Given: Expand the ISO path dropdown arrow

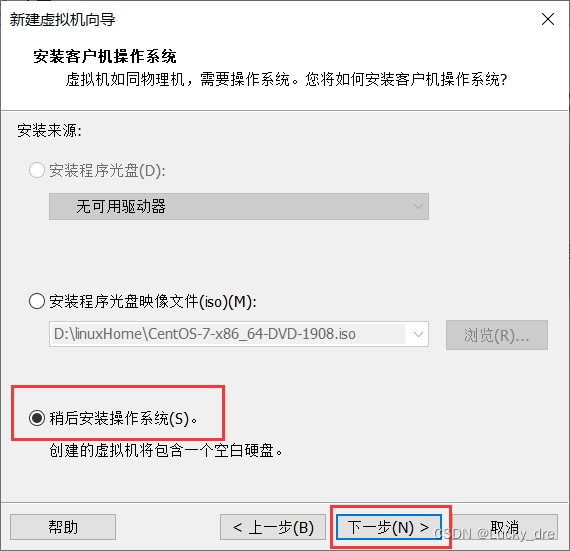Looking at the screenshot, I should coord(418,334).
